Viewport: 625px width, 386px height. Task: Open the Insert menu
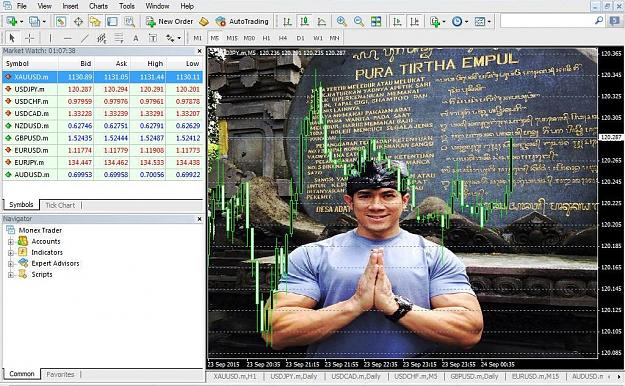[x=71, y=6]
